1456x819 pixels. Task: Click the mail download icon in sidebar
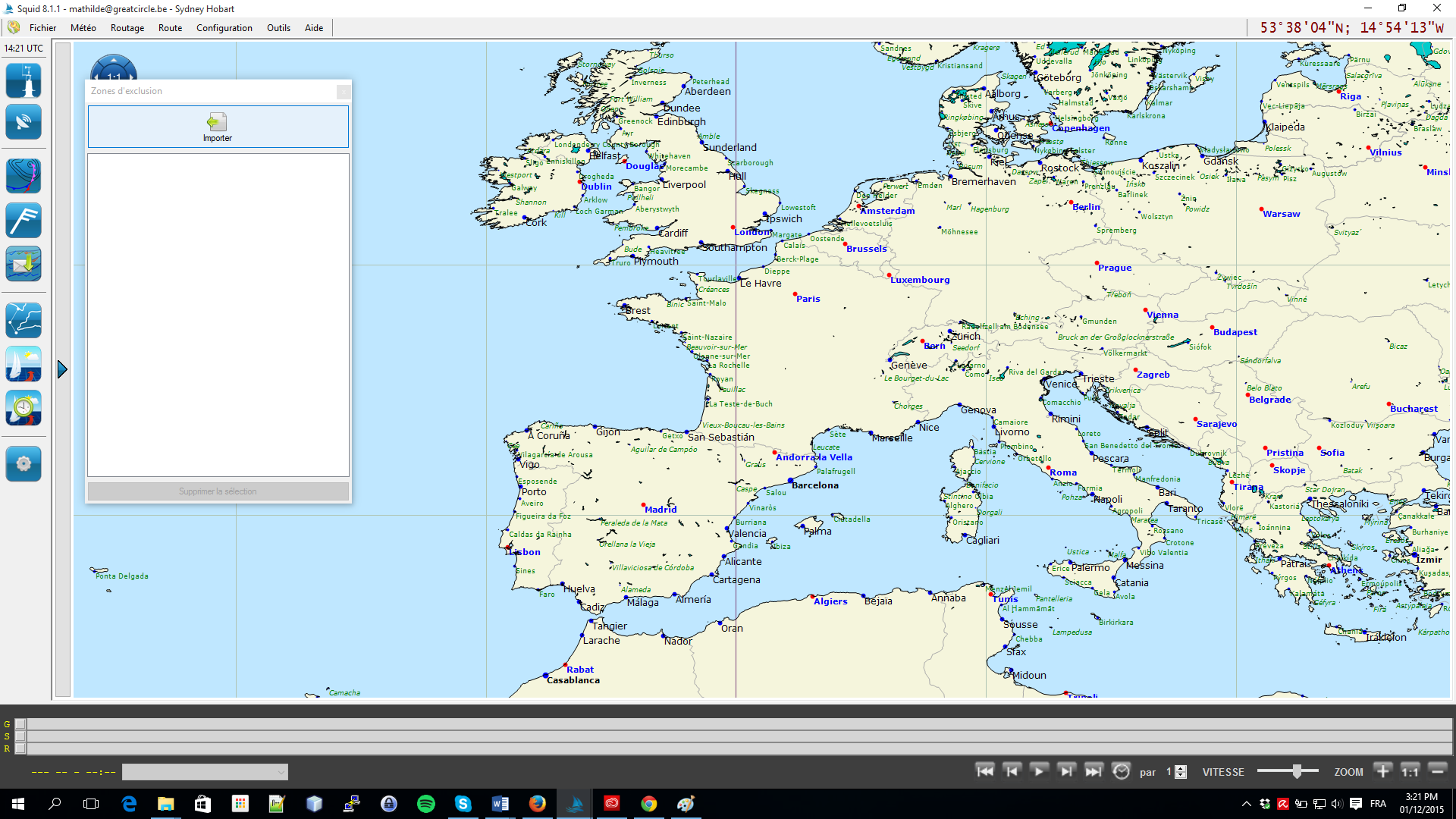[24, 264]
